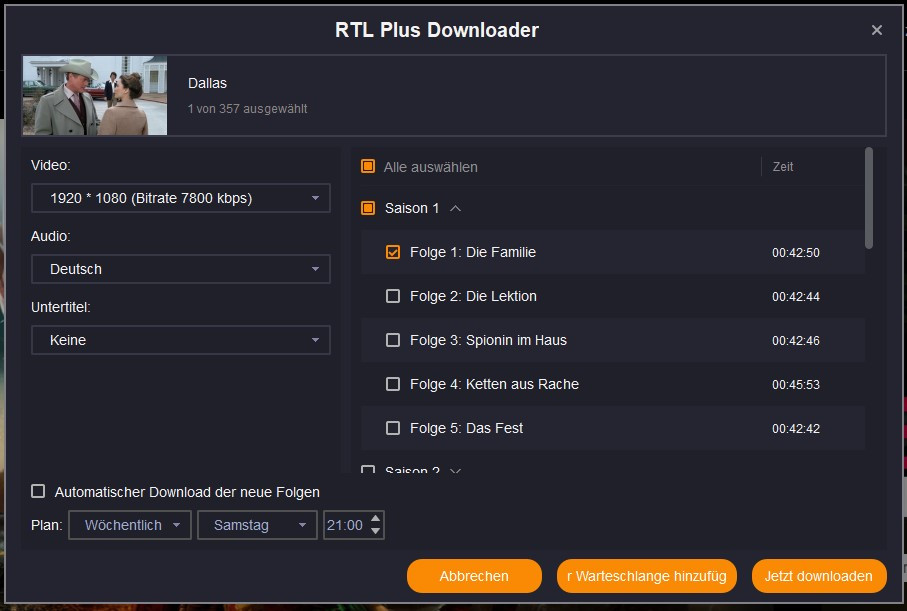Viewport: 907px width, 611px height.
Task: Enable Automatischer Download der neue Folgen
Action: point(38,491)
